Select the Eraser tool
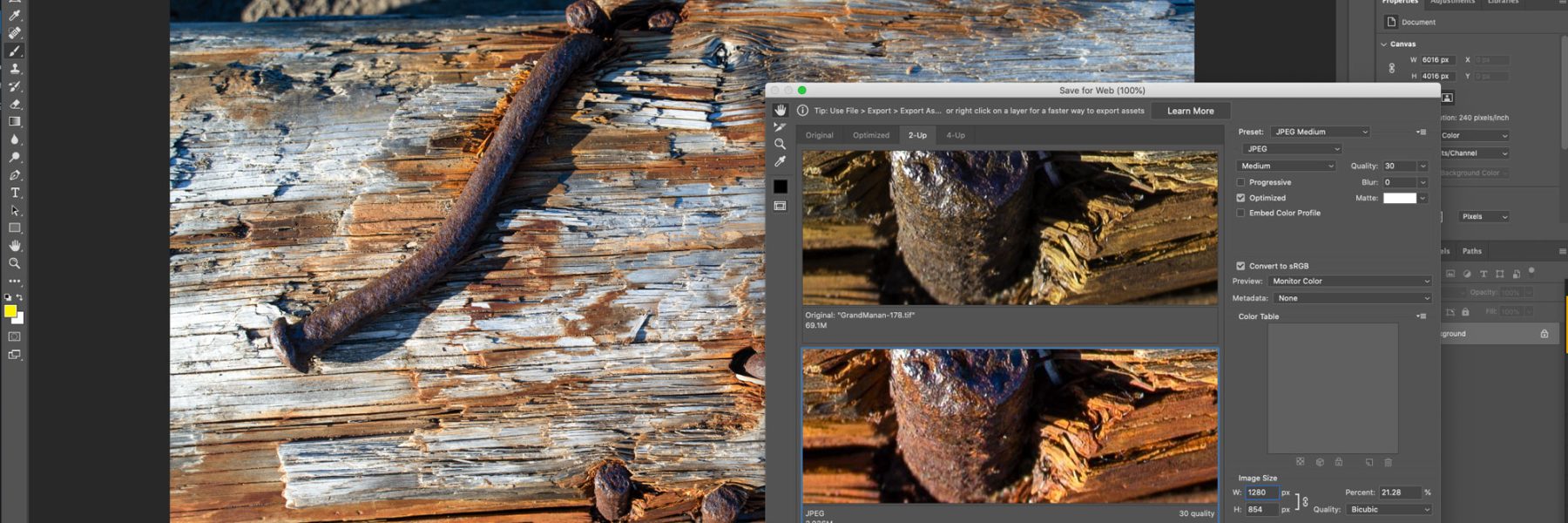1568x523 pixels. tap(15, 104)
